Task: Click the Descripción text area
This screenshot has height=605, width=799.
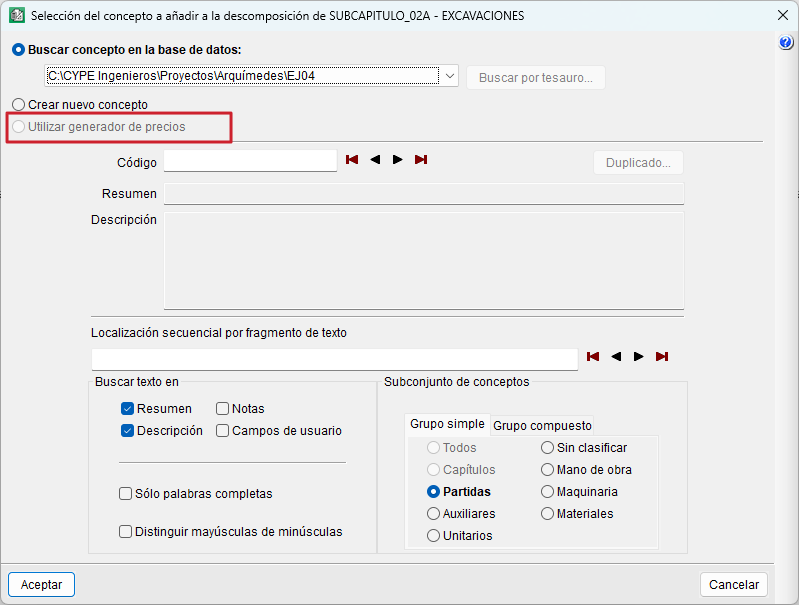Action: (423, 260)
